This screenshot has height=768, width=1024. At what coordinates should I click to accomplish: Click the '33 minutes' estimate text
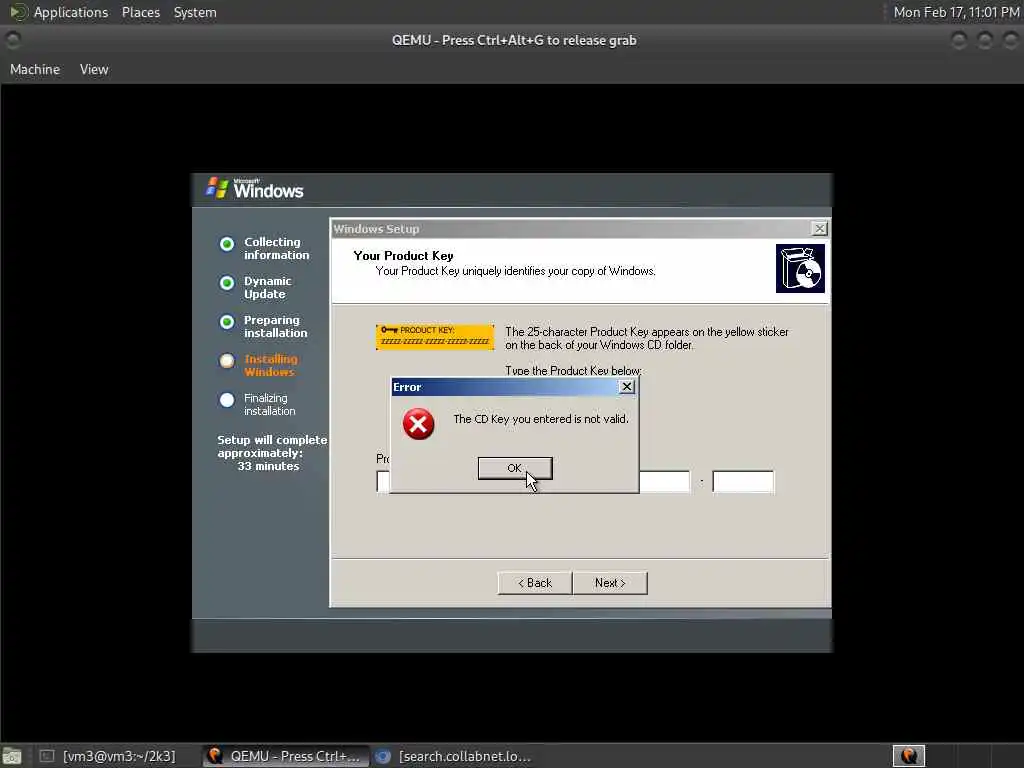tap(268, 466)
